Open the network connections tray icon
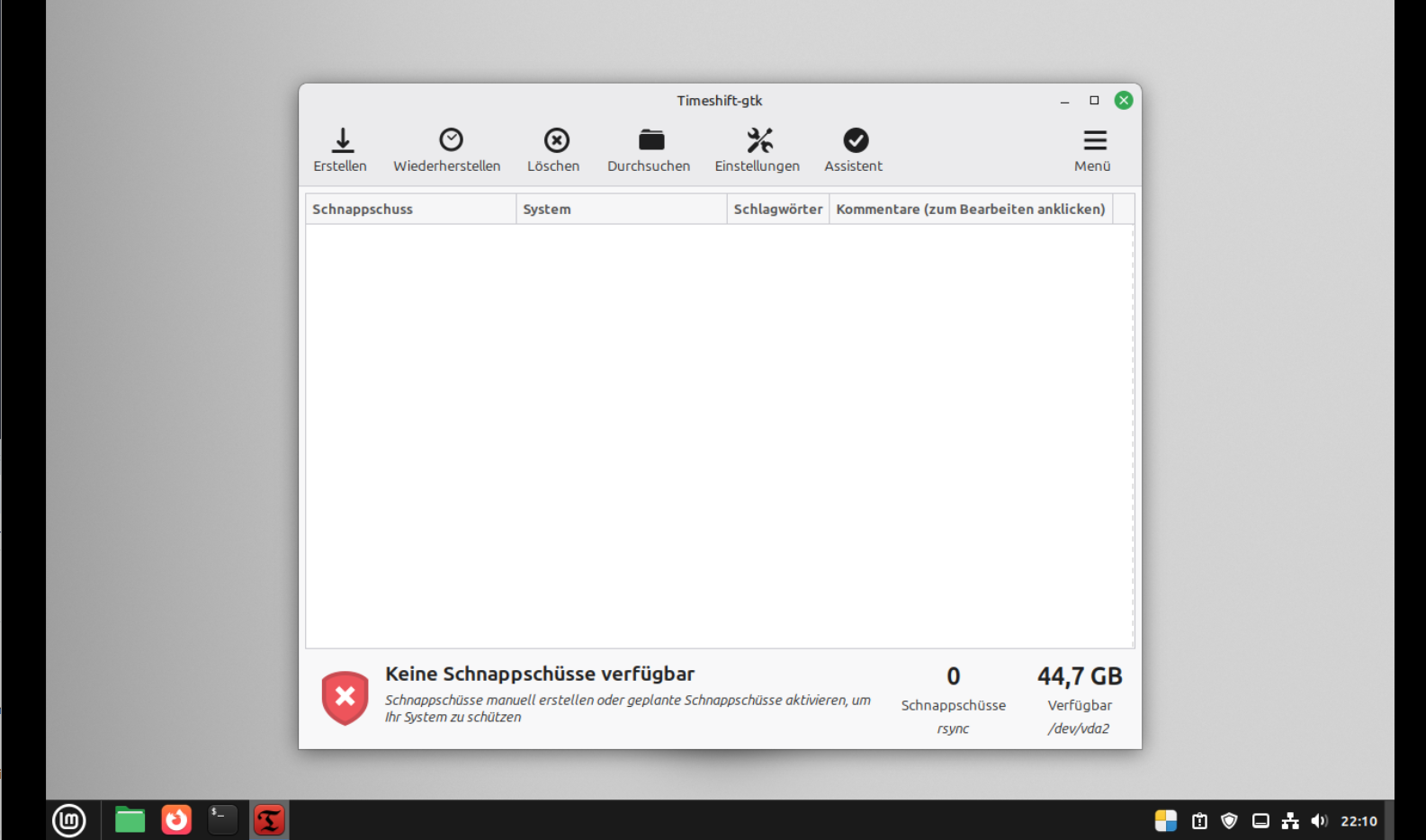The height and width of the screenshot is (840, 1426). 1290,820
